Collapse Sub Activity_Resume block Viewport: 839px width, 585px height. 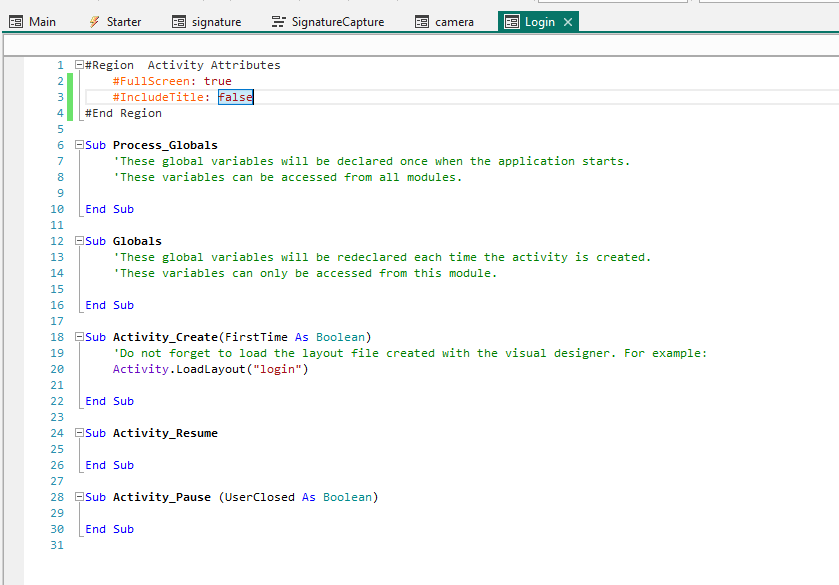pos(79,432)
